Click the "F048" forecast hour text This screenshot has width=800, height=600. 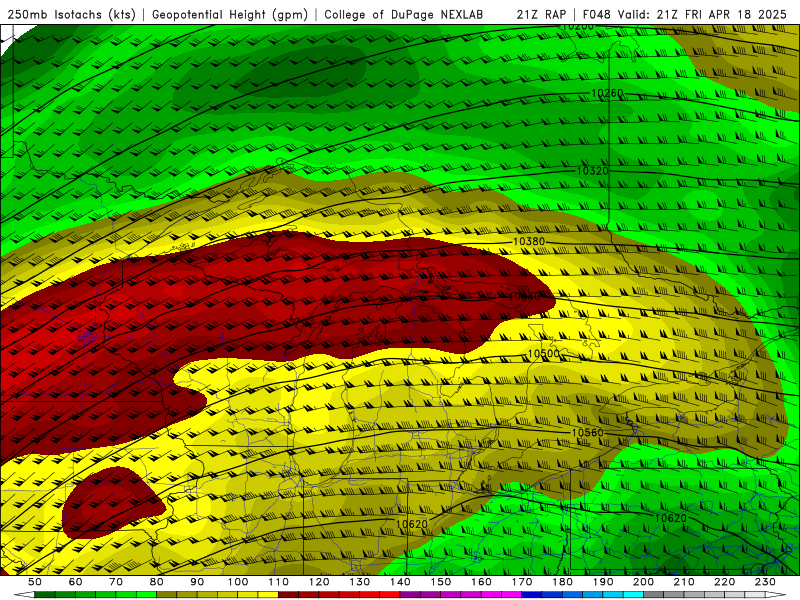[x=596, y=14]
